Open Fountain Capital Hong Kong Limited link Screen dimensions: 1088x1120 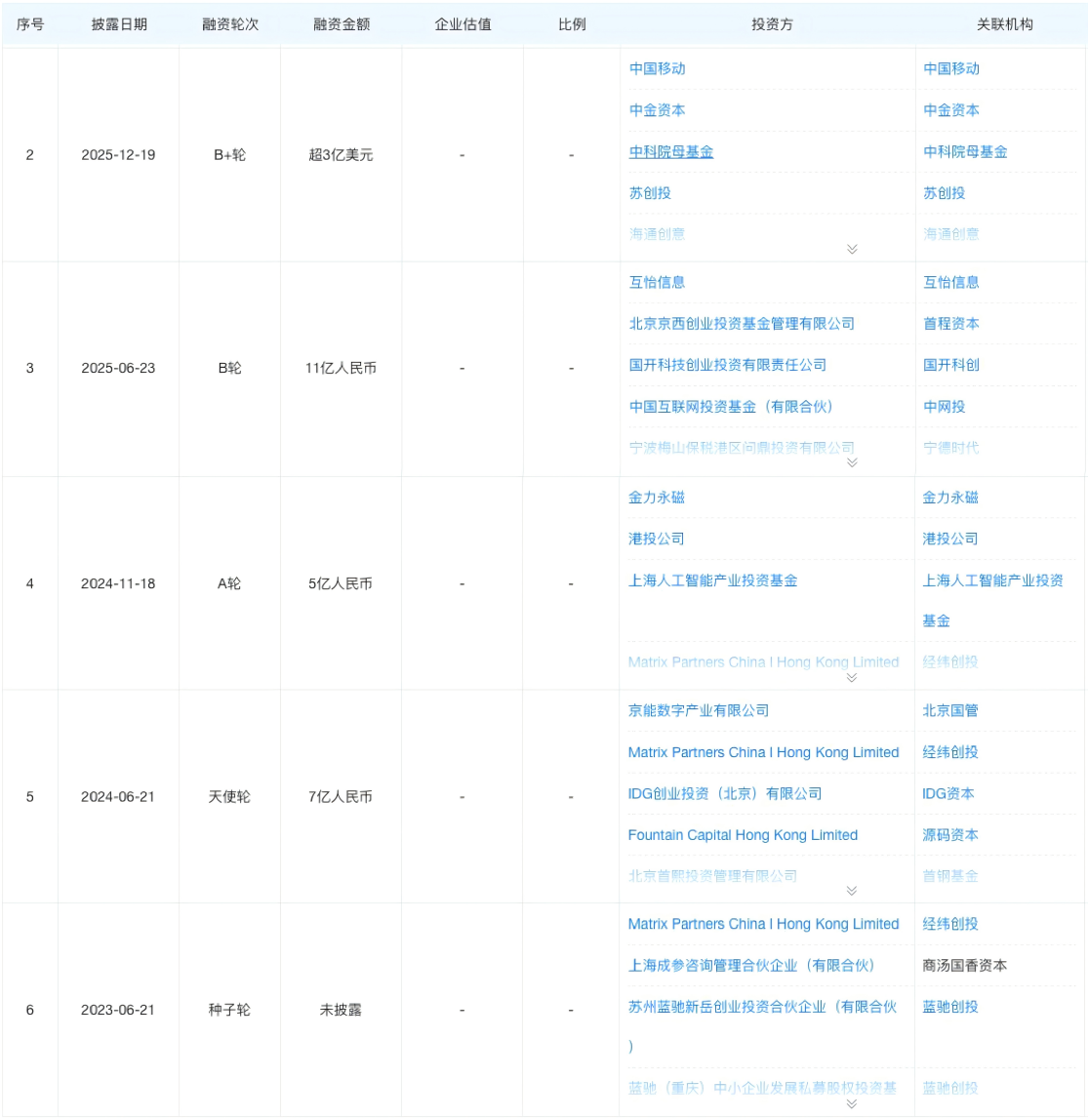(743, 835)
